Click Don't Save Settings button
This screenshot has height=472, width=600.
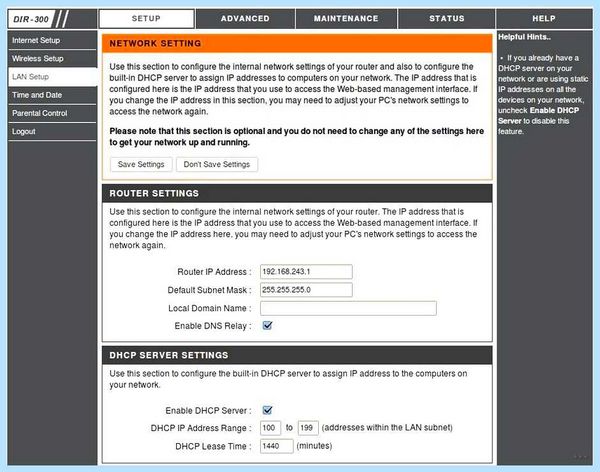click(217, 164)
